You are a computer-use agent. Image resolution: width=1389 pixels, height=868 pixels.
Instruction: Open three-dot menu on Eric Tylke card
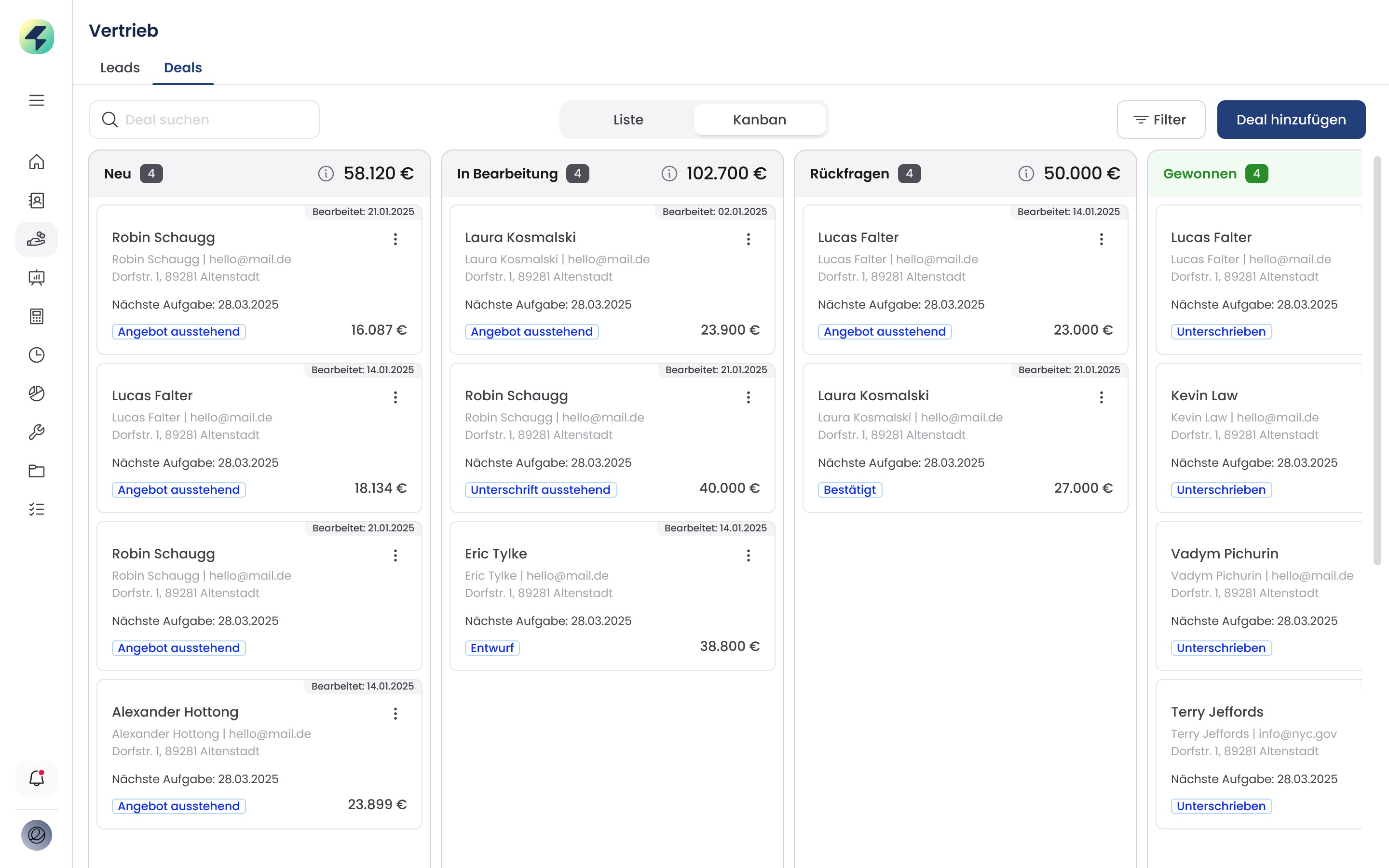point(748,555)
